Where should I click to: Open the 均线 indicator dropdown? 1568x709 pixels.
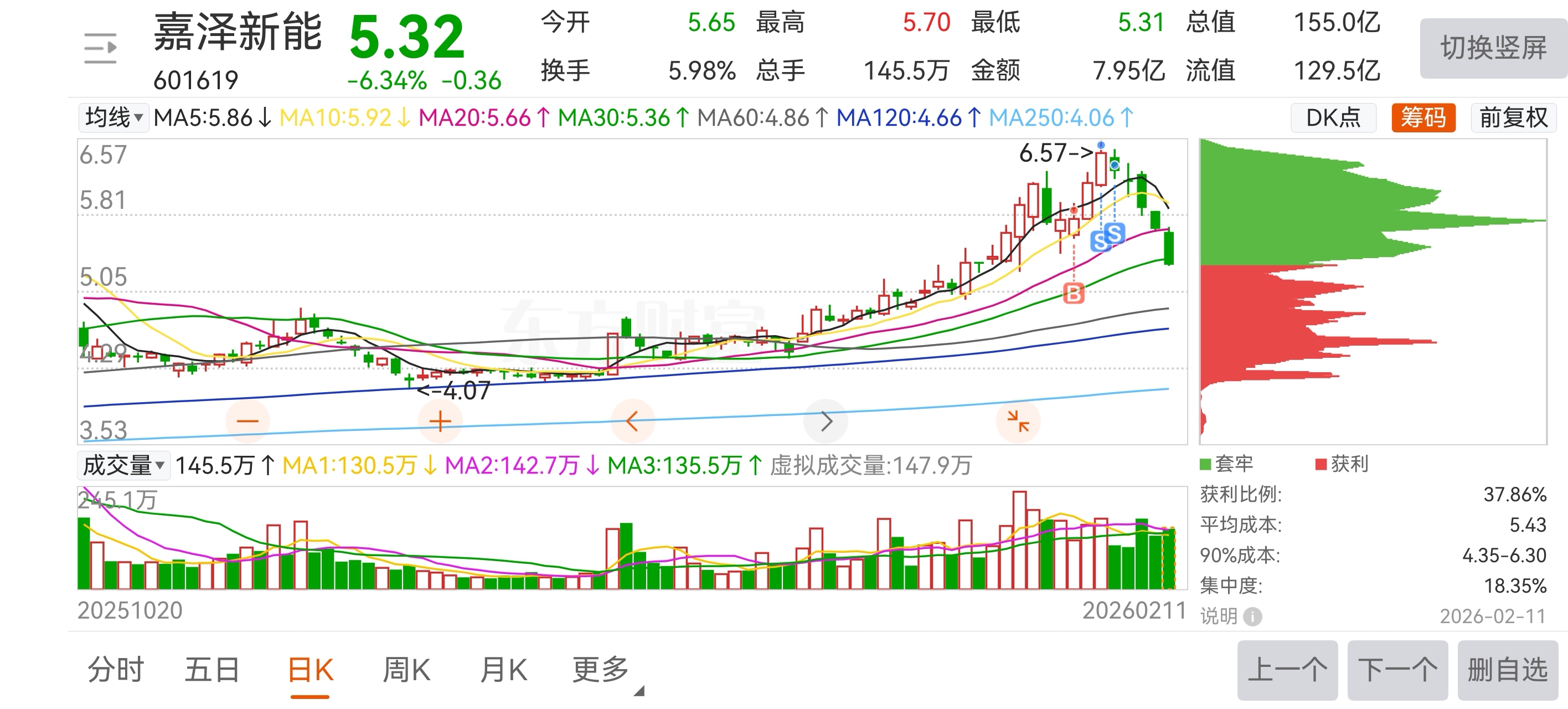114,117
